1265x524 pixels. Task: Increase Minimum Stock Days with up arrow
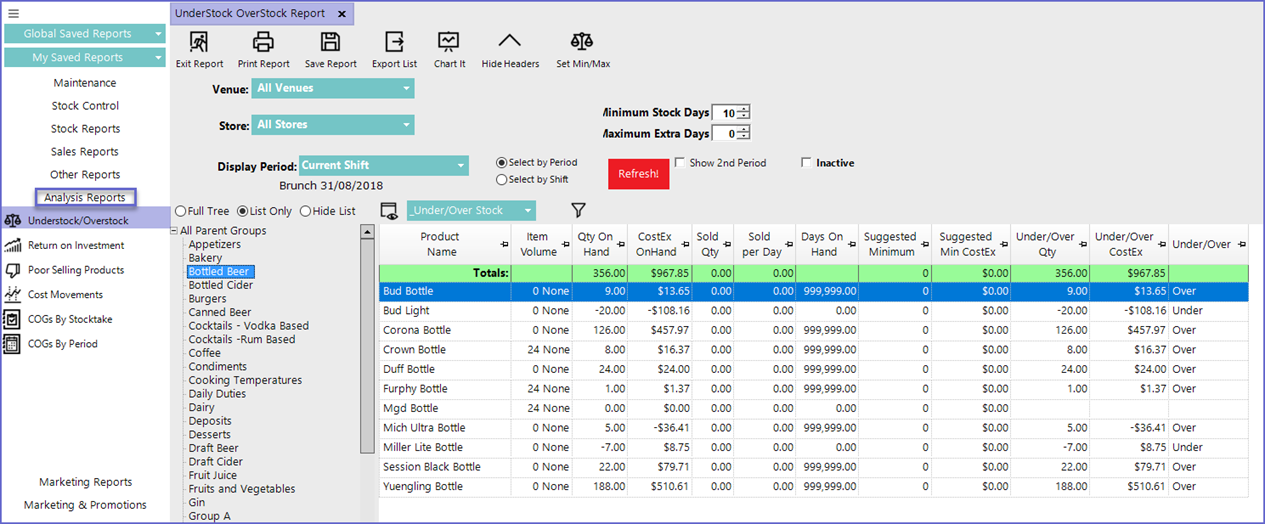tap(744, 109)
